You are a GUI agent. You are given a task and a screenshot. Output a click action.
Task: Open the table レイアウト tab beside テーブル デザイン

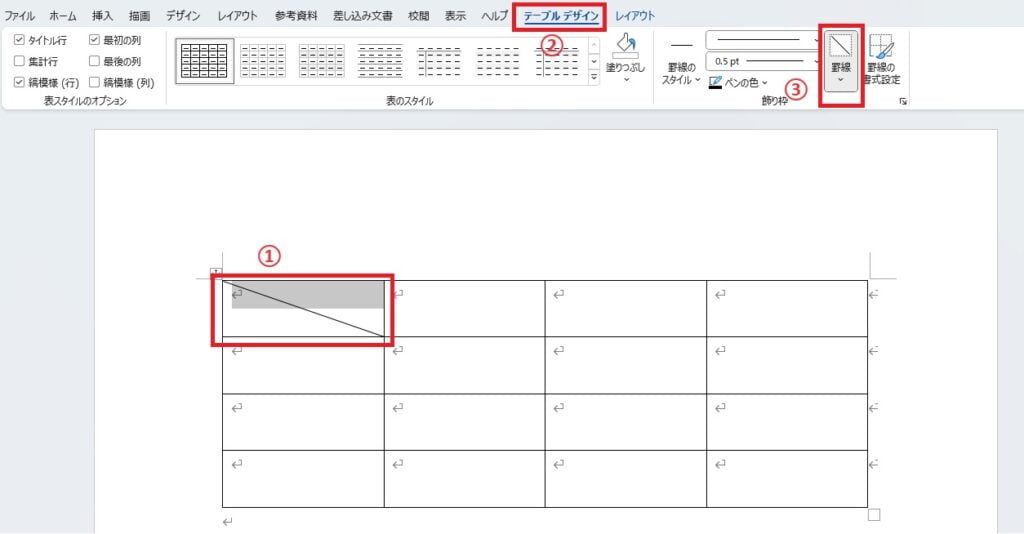click(x=635, y=16)
